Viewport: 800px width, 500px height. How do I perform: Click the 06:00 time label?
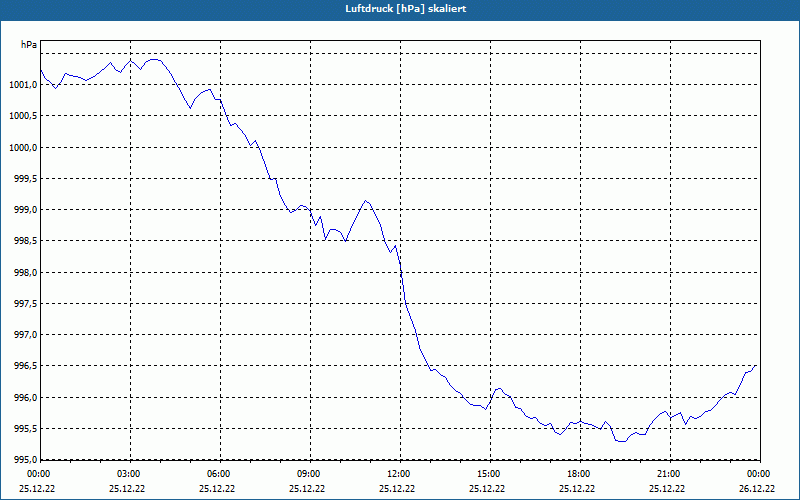pos(219,474)
